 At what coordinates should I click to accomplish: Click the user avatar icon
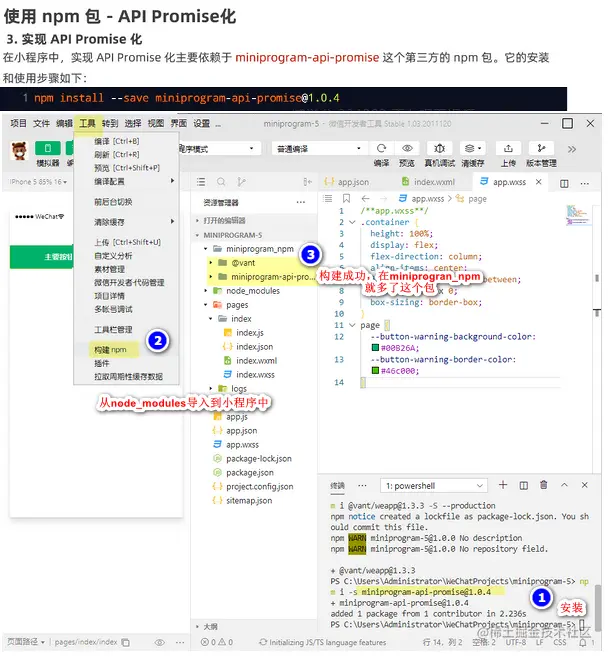pos(19,151)
